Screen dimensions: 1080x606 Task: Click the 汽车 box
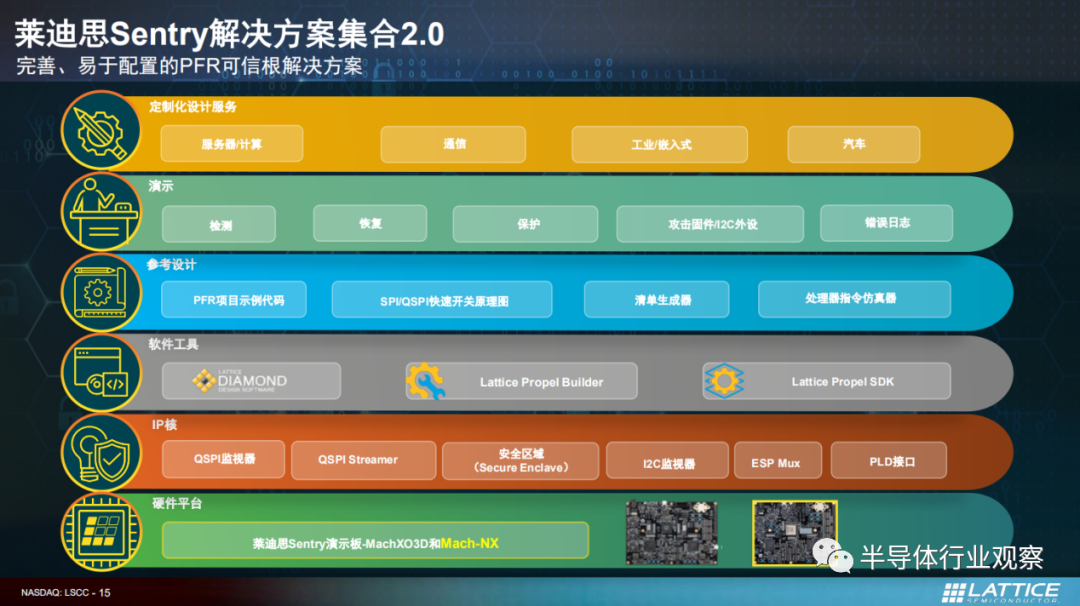(x=854, y=144)
